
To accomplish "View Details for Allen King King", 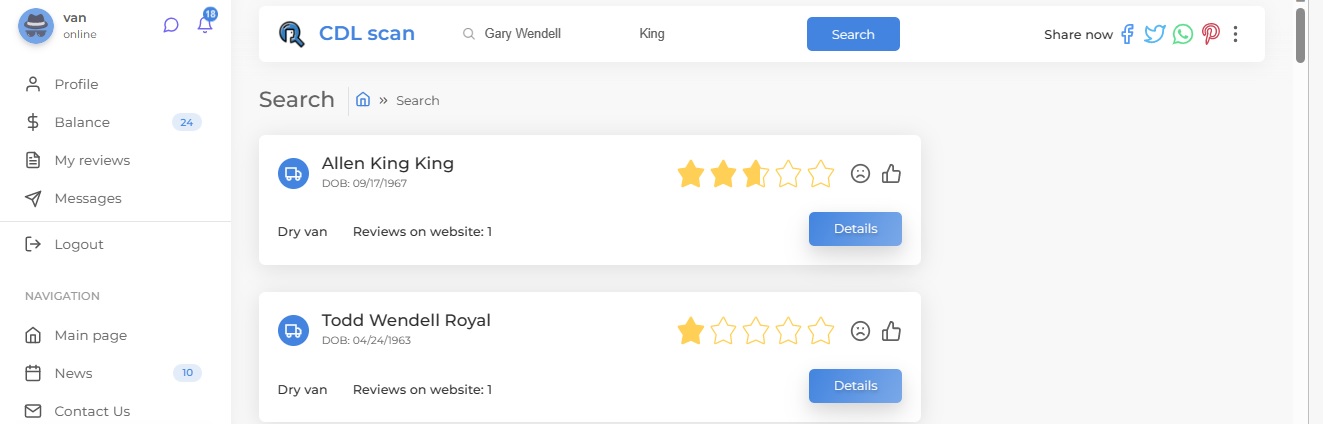I will coord(855,229).
